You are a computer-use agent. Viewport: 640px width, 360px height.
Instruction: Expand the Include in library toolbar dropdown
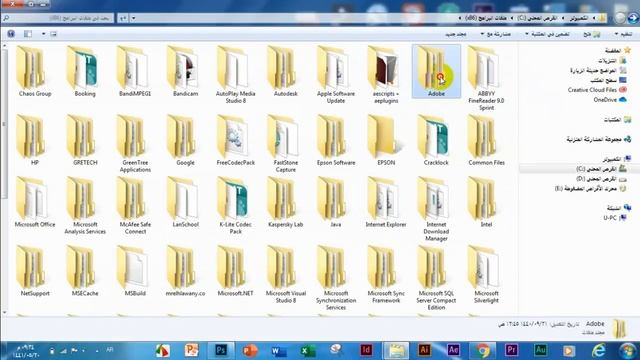tap(547, 34)
